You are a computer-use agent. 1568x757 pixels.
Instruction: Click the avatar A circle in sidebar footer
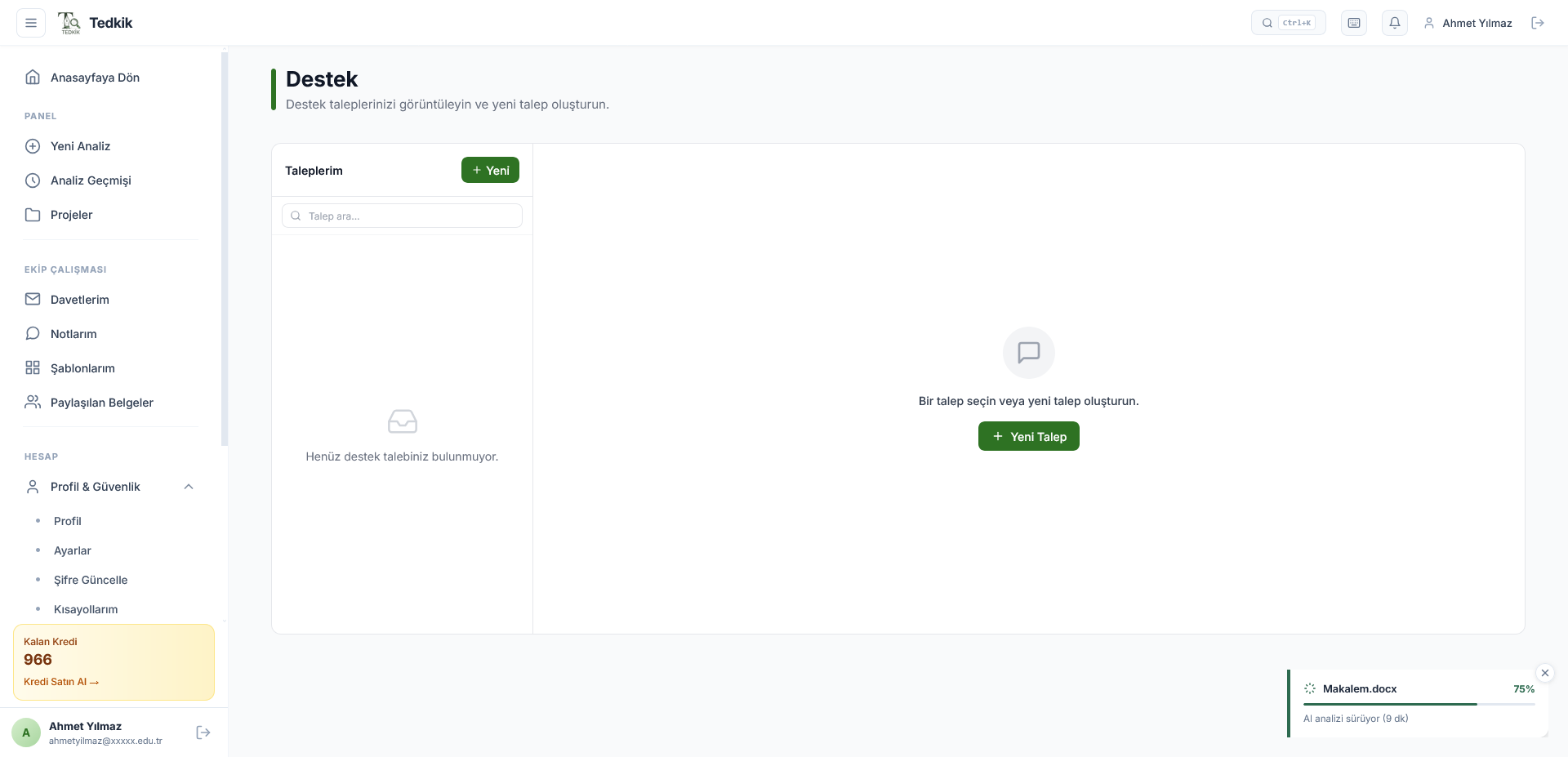(x=26, y=733)
